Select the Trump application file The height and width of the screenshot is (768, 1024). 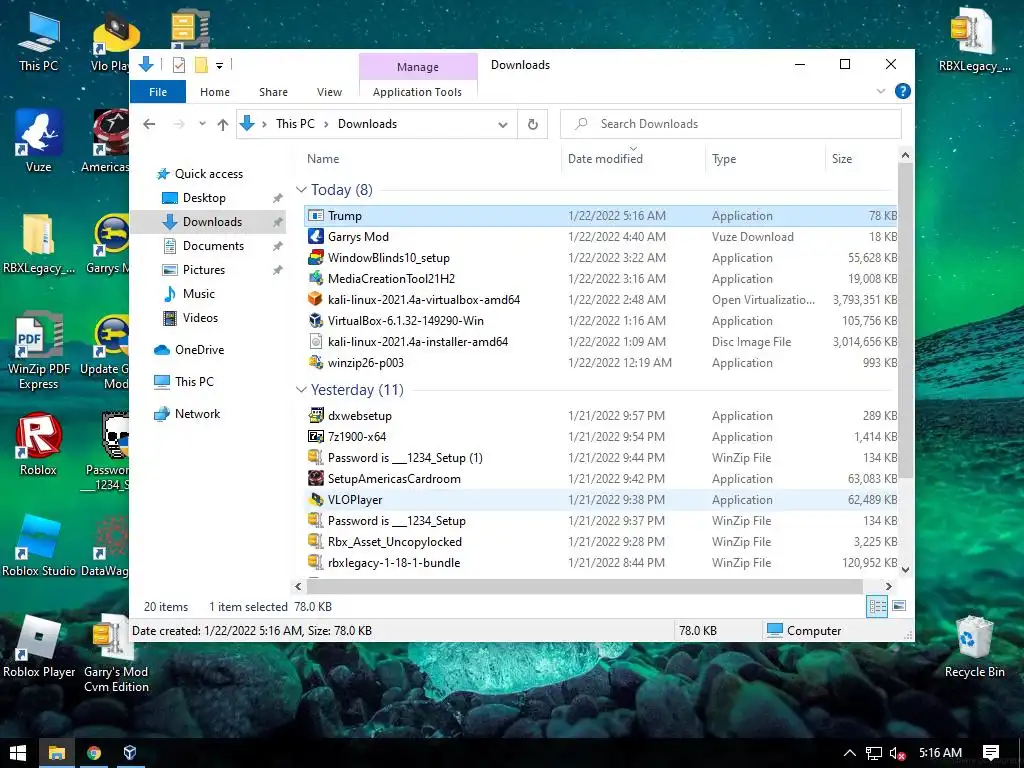point(601,216)
